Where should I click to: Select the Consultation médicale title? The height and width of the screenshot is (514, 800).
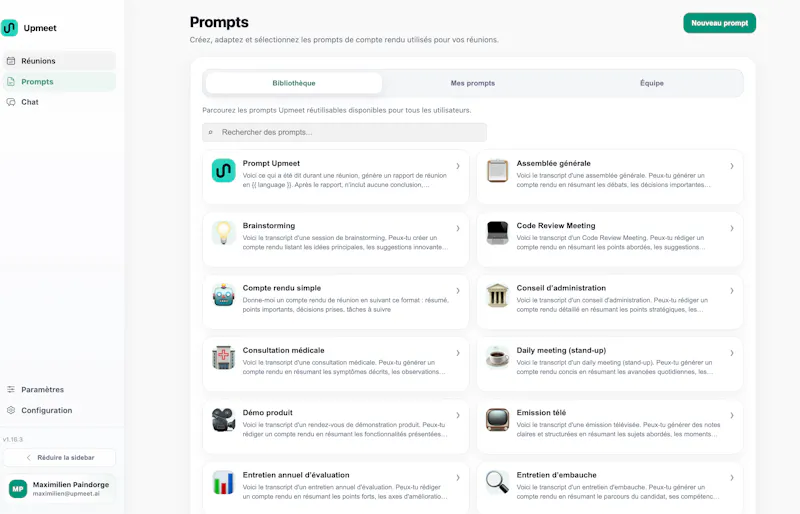[x=284, y=350]
